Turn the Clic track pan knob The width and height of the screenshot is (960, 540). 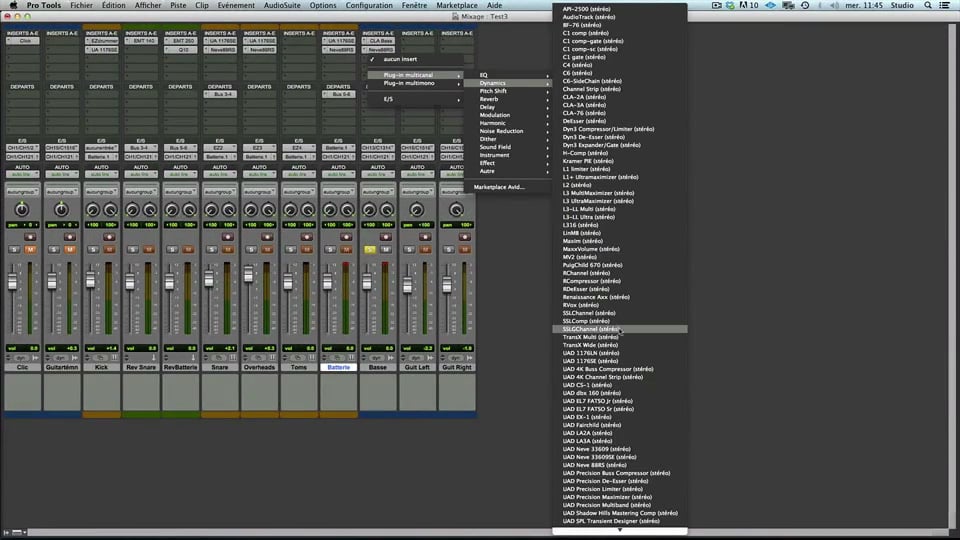[22, 210]
